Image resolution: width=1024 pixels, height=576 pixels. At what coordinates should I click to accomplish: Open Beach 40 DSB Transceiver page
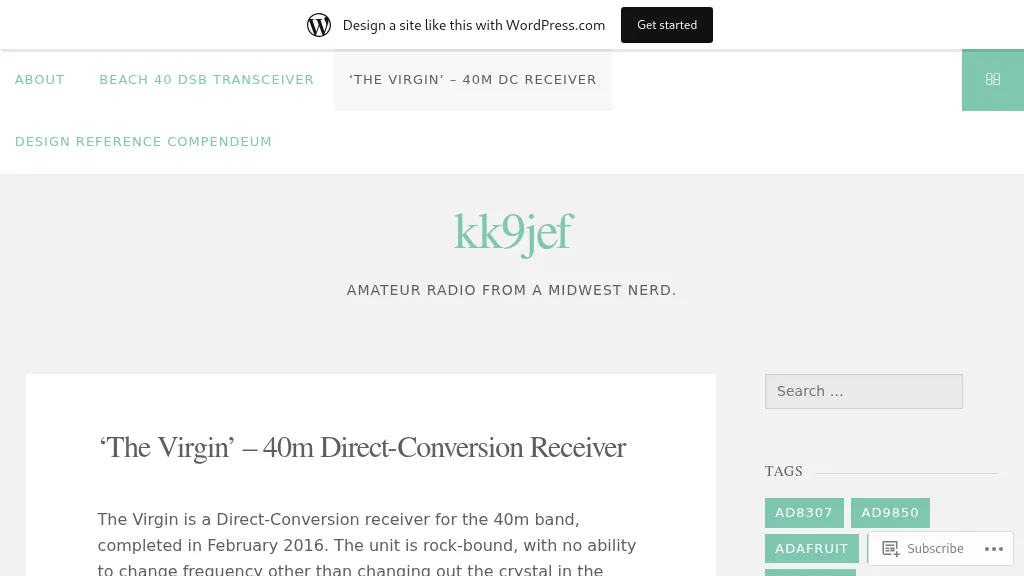(206, 80)
